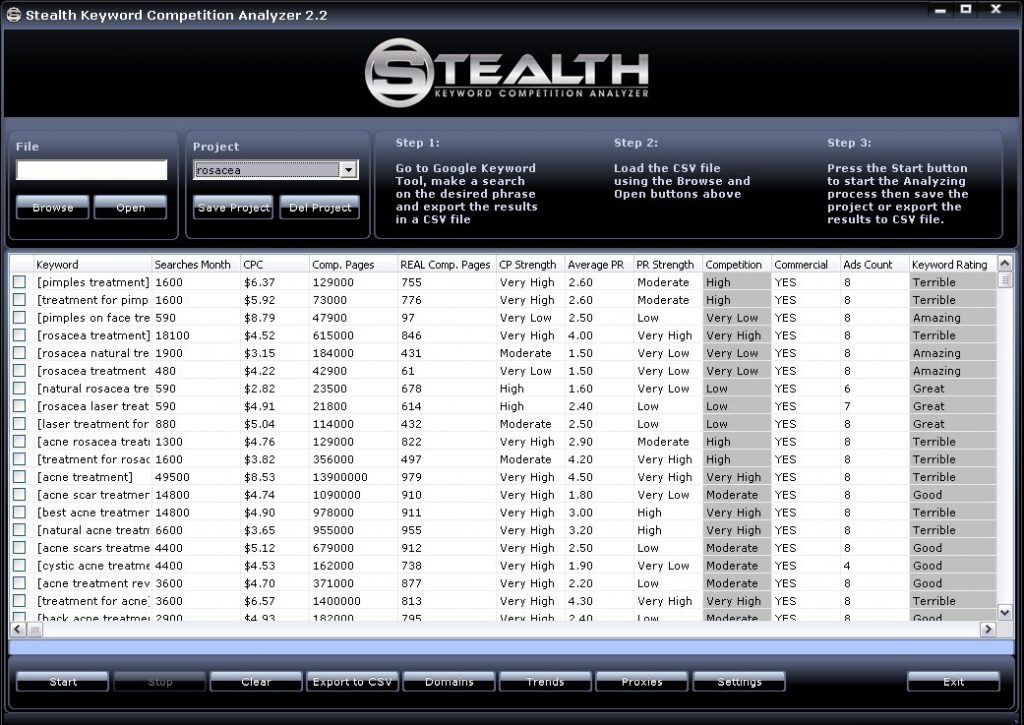Click Browse to choose a file
1024x725 pixels.
click(52, 208)
